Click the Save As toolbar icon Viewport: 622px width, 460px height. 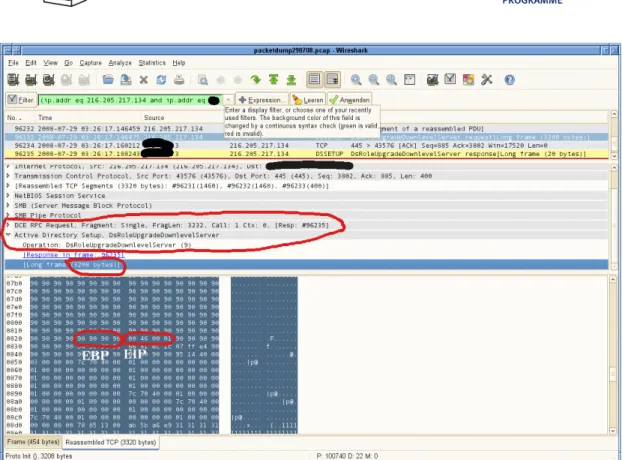click(126, 80)
